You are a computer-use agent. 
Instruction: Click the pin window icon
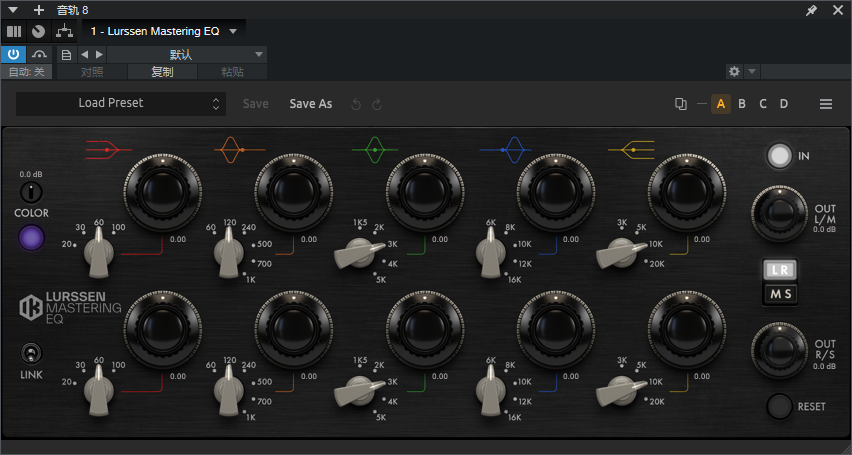tap(811, 10)
